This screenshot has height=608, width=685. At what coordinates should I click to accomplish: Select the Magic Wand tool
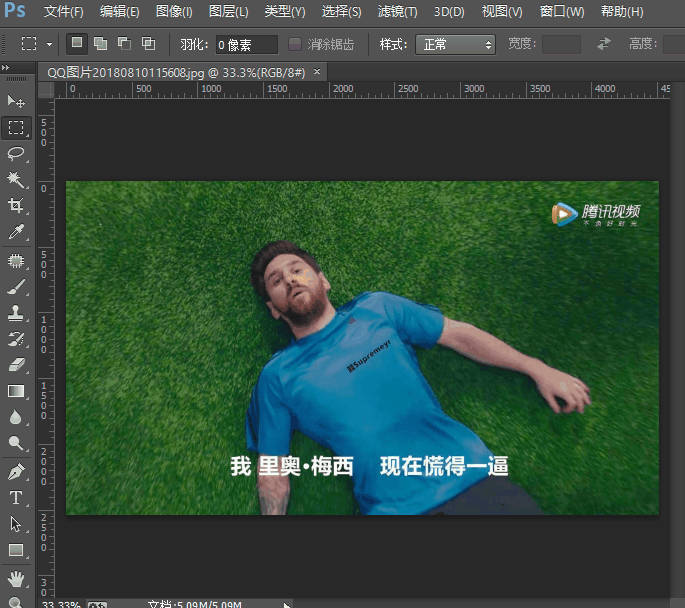coord(16,179)
